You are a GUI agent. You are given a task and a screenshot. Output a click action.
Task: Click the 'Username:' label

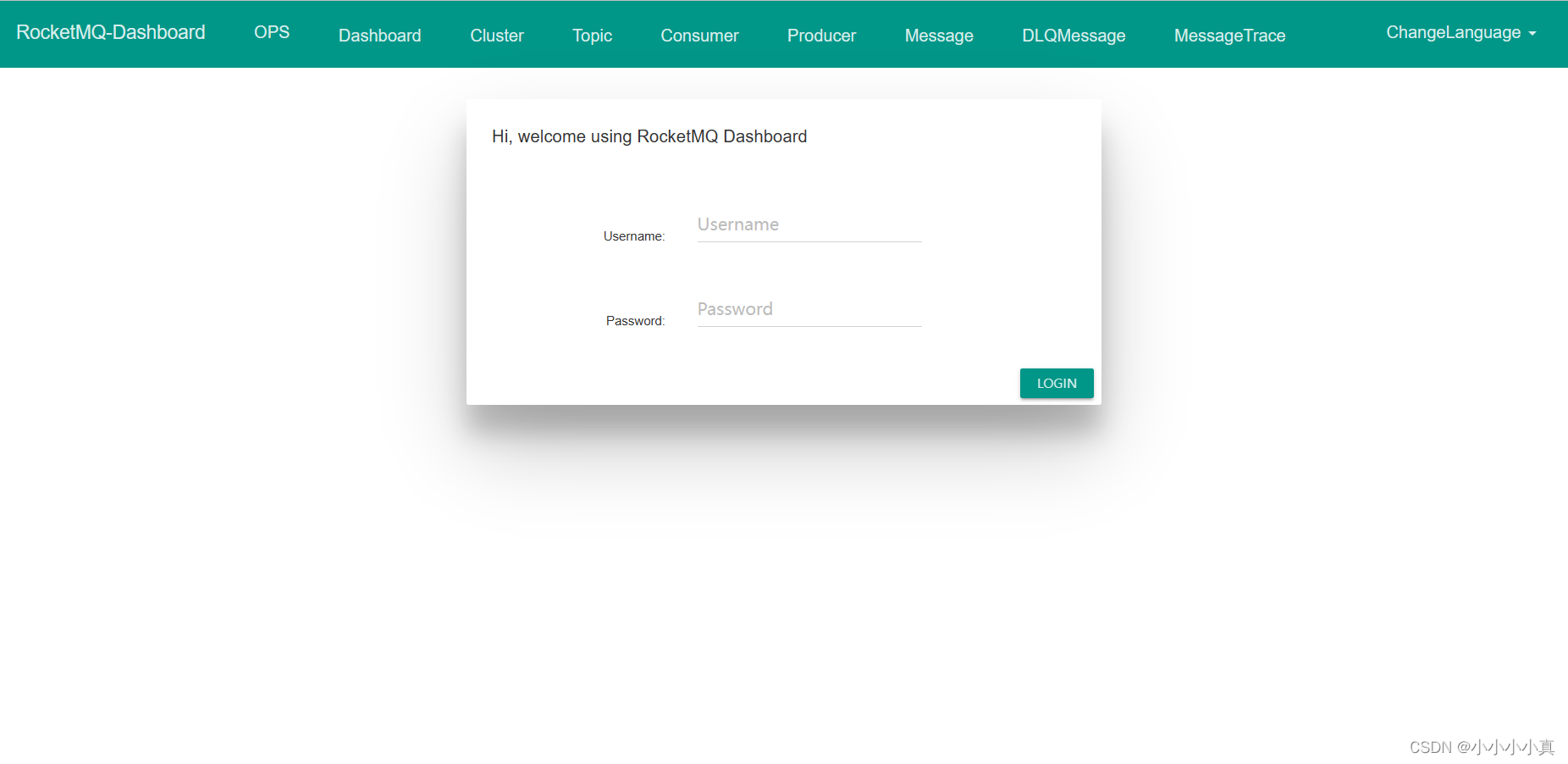pos(634,236)
